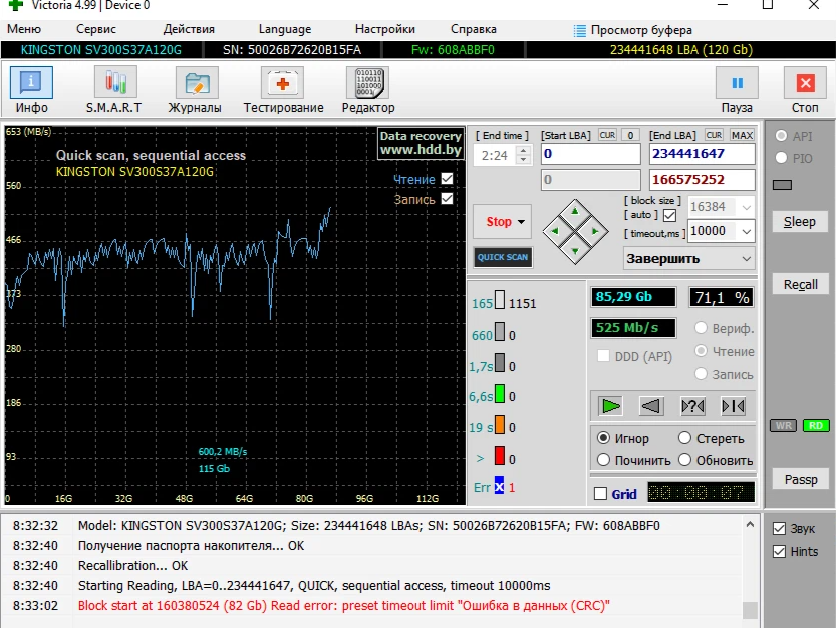Open the Stop button dropdown arrow
Screen dimensions: 836x628
coord(521,222)
